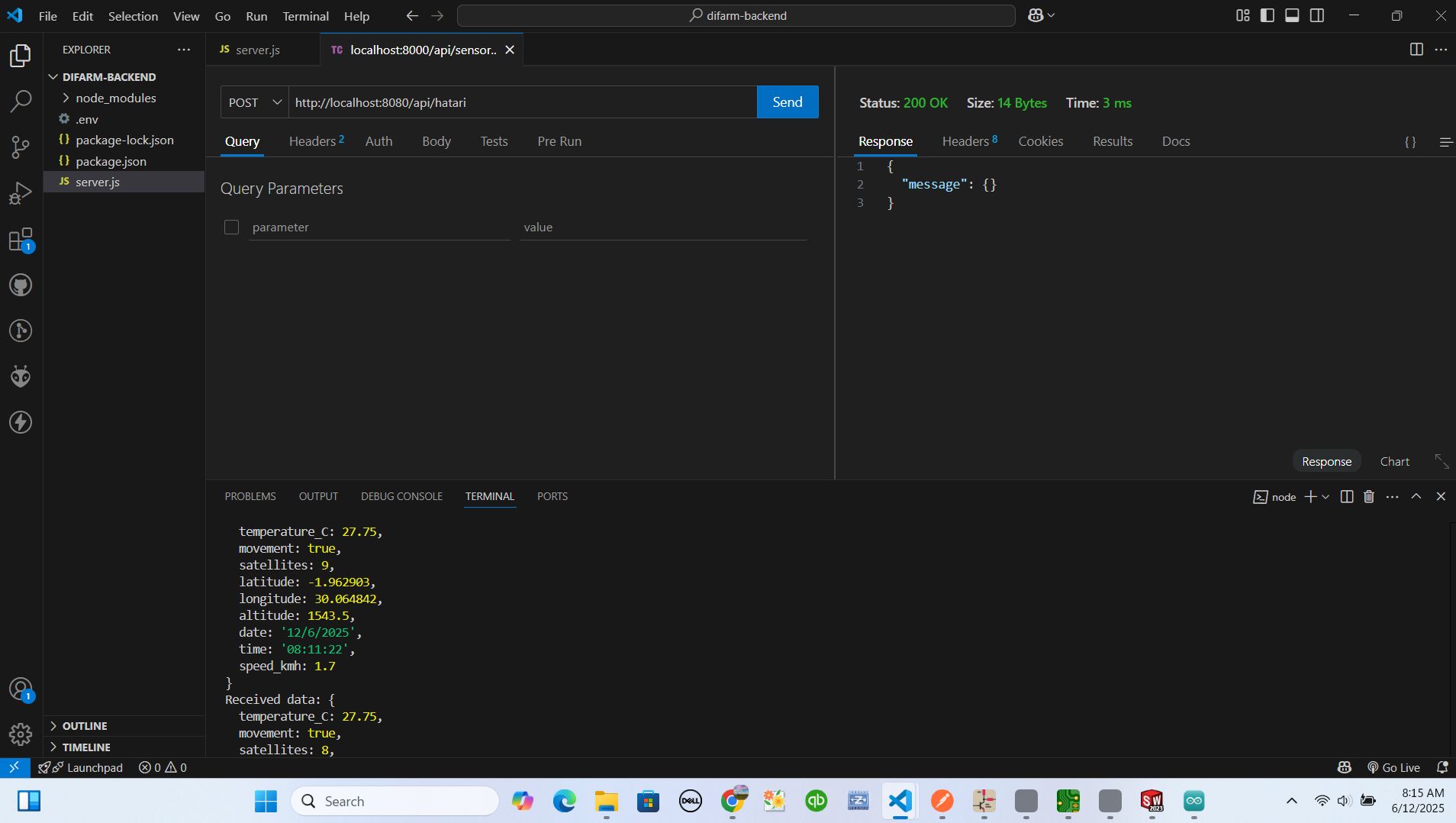
Task: Click the Copilot icon in title bar
Action: pos(1036,15)
